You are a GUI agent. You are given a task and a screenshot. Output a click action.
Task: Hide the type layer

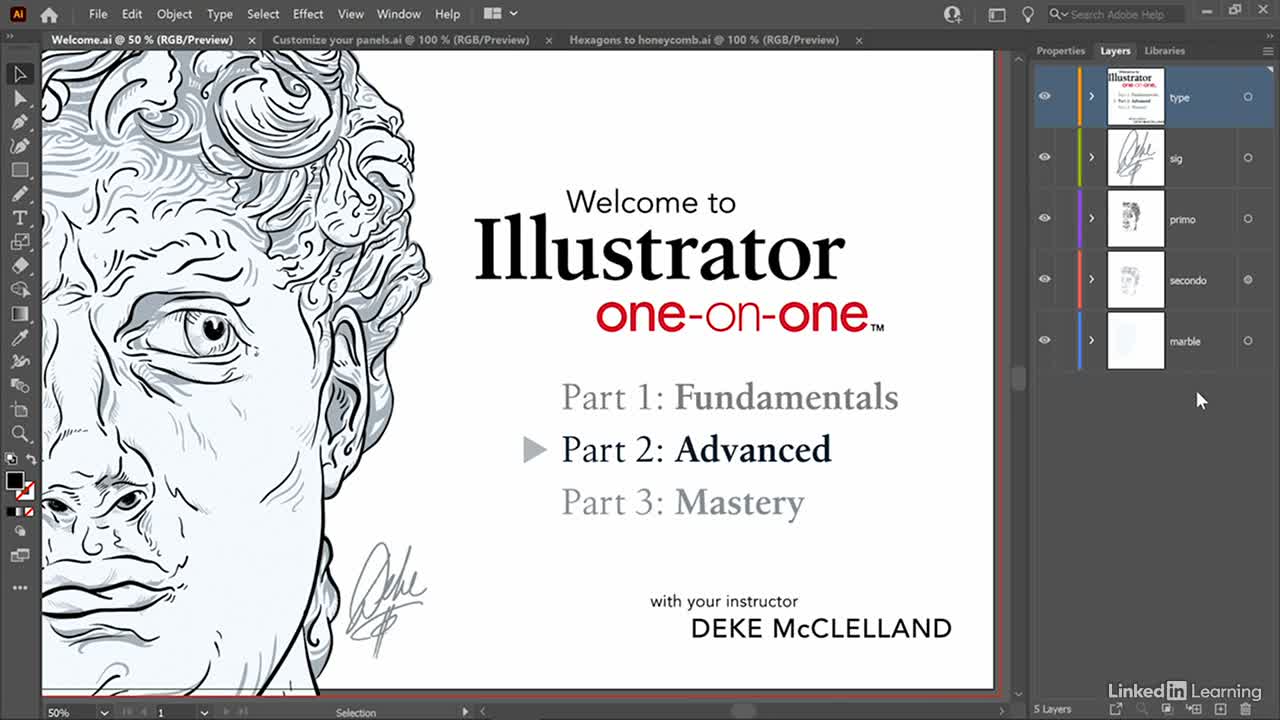click(1044, 96)
